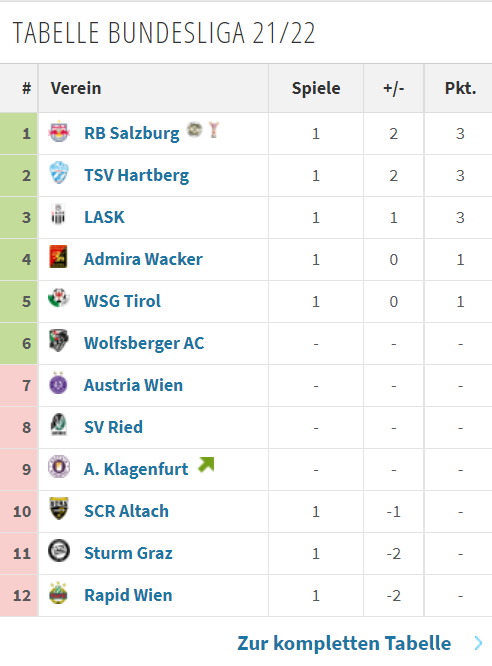Open the chevron next to Zur kompletten Tabelle

pos(478,643)
